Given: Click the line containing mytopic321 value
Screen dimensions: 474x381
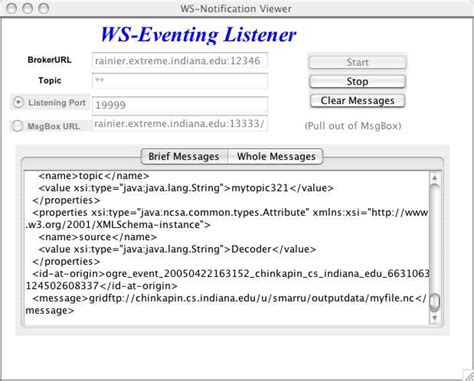Looking at the screenshot, I should (186, 188).
